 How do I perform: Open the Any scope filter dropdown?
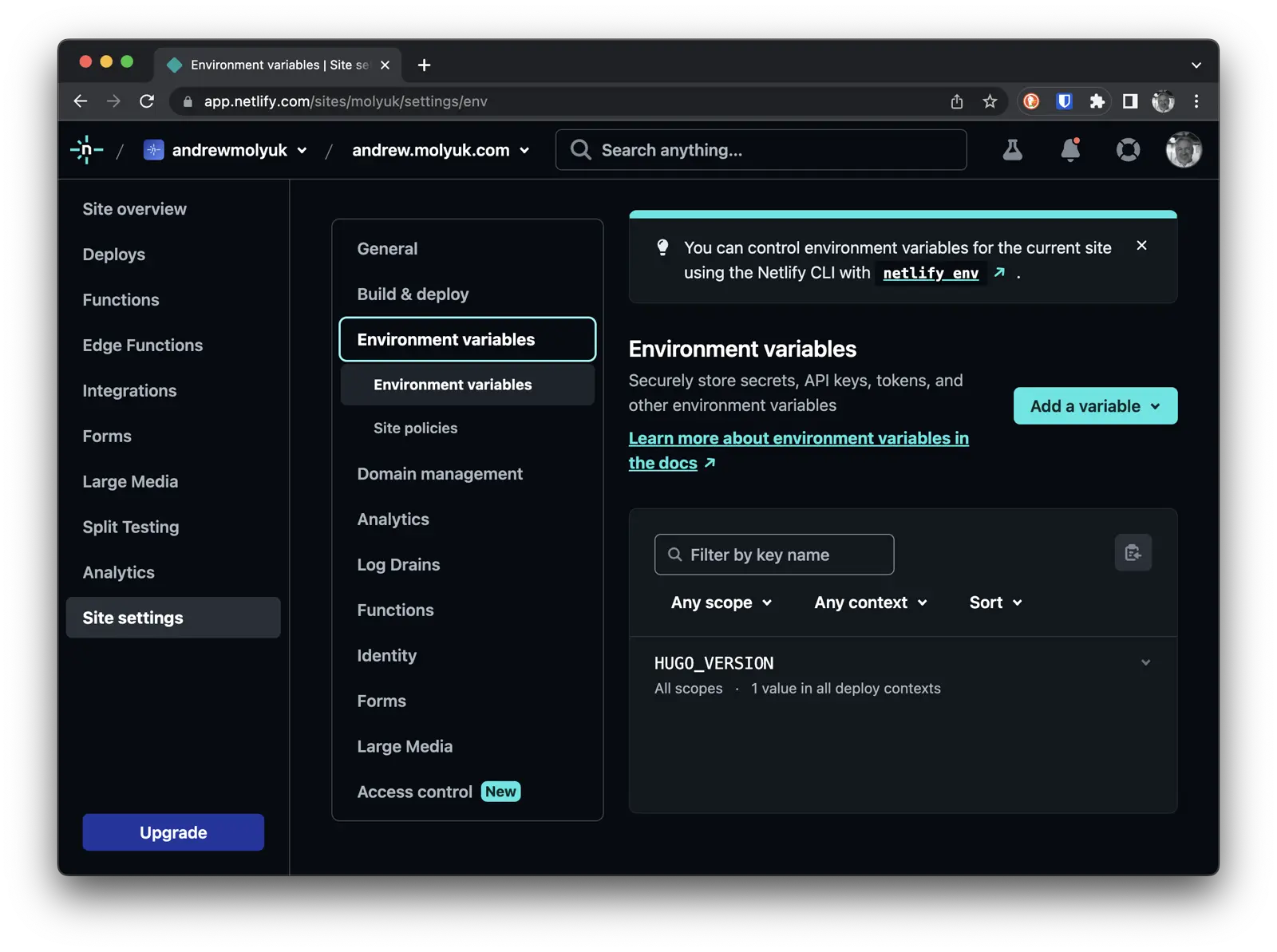722,602
